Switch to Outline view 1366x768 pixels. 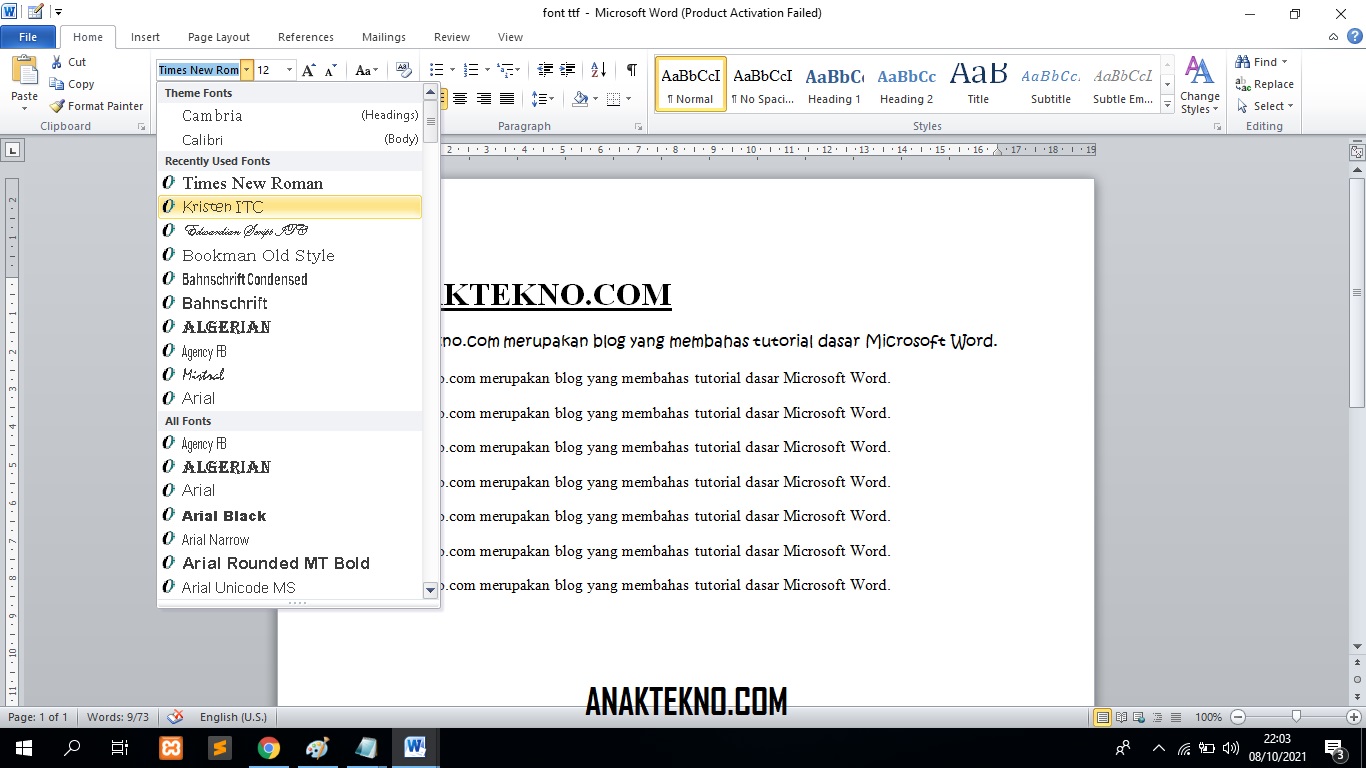pyautogui.click(x=1158, y=717)
